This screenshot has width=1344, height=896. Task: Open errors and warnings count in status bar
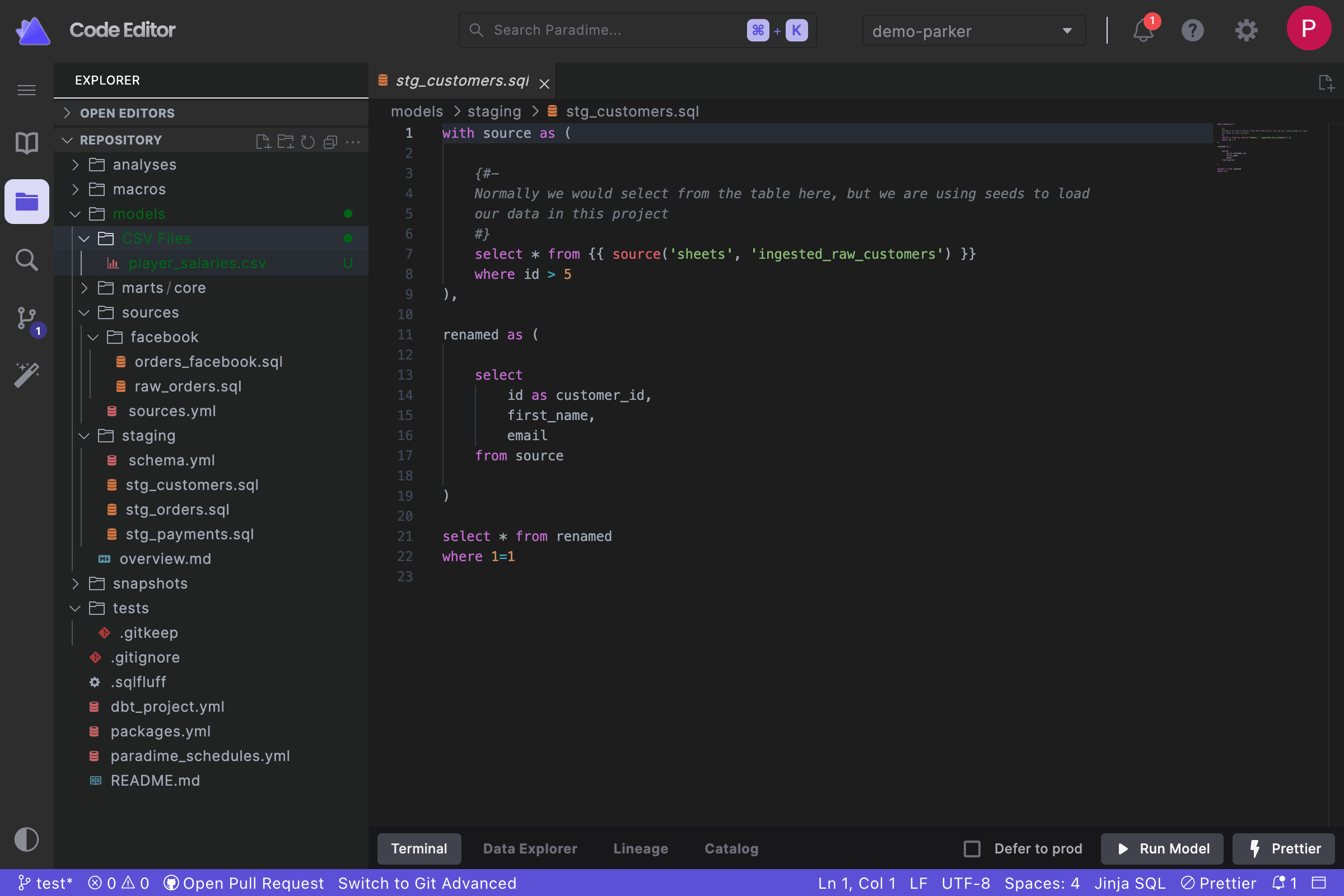[119, 883]
